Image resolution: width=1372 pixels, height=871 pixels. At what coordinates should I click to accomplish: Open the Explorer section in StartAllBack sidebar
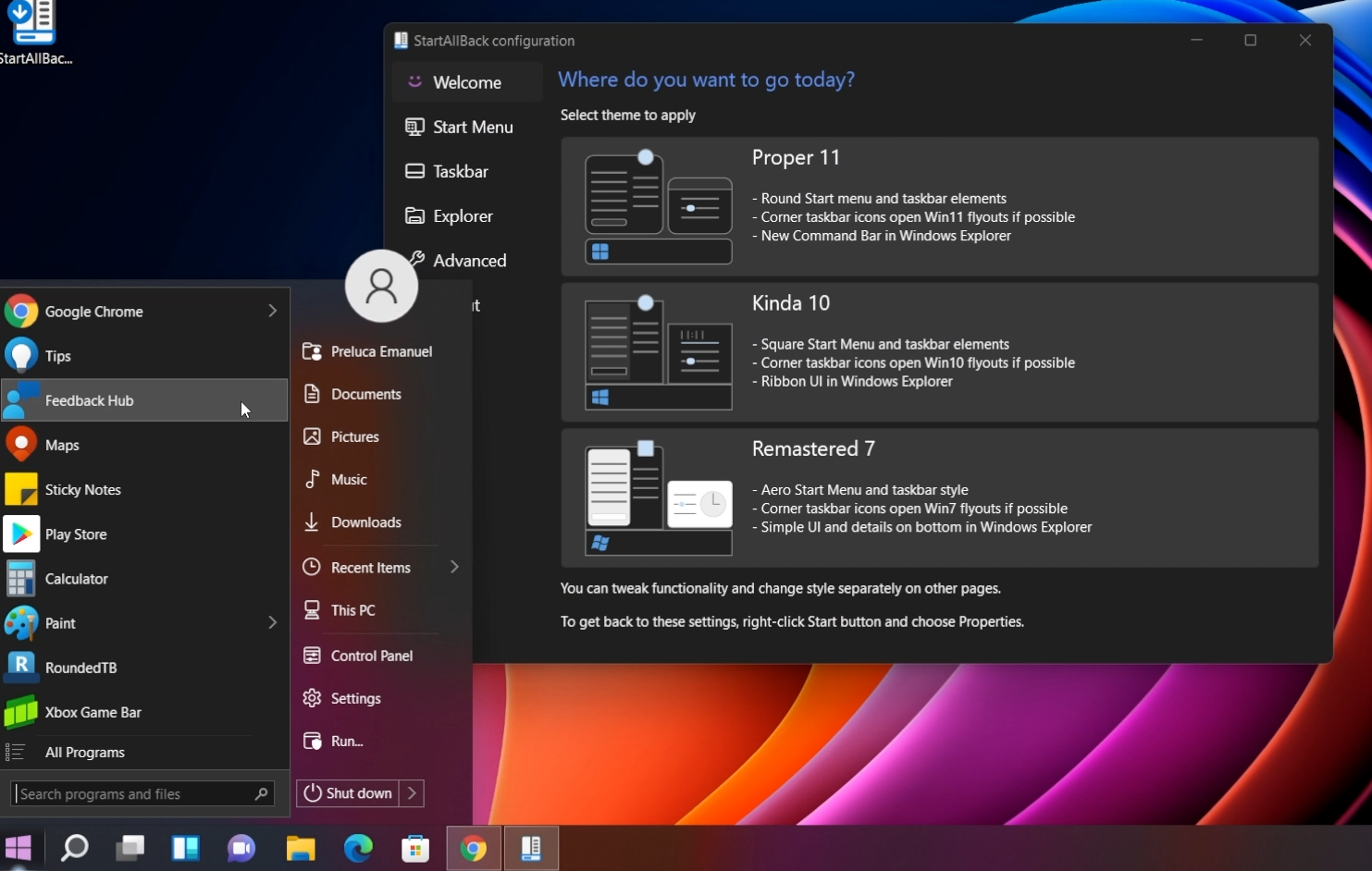tap(462, 215)
